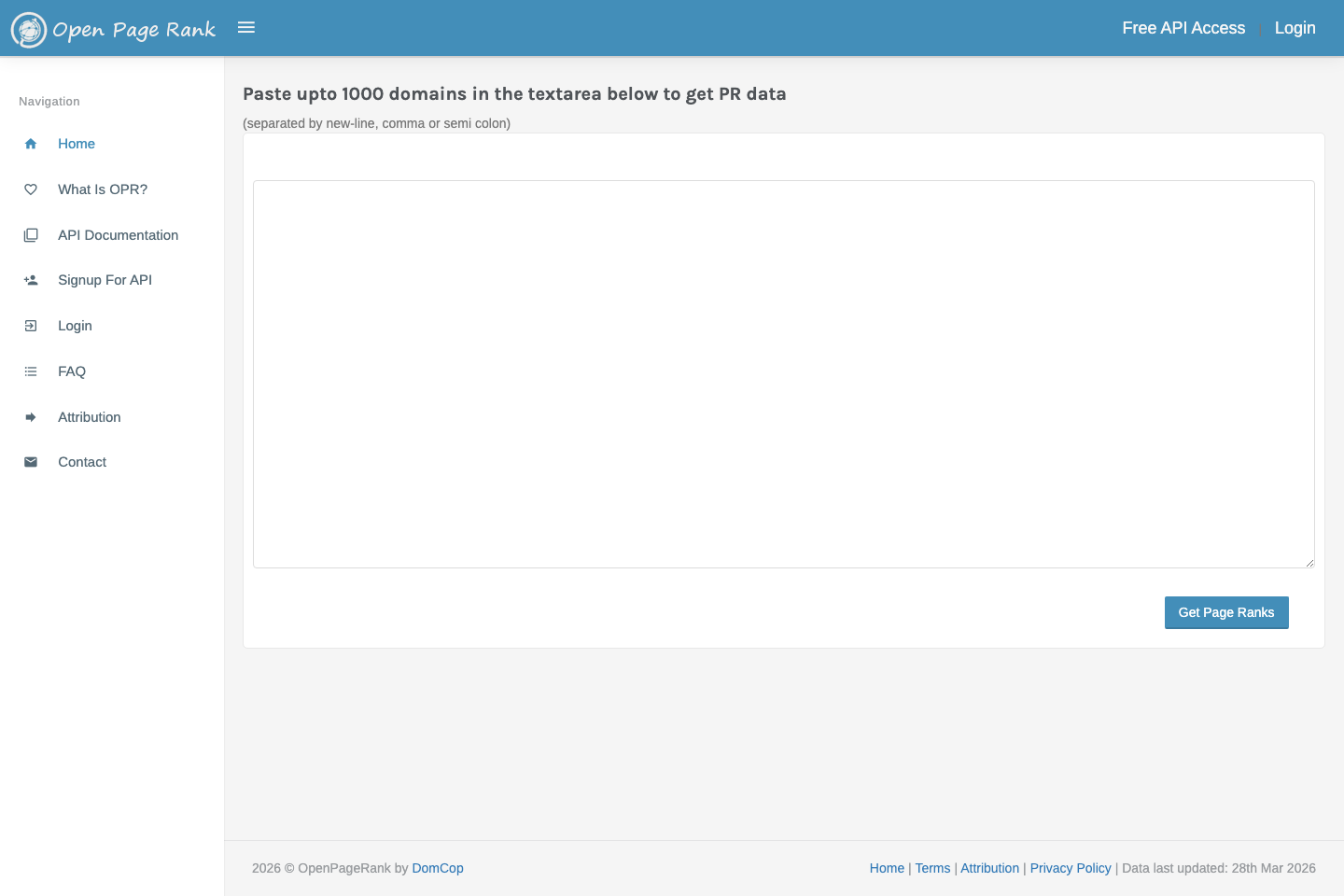Select Free API Access in the top bar
This screenshot has width=1344, height=896.
(x=1183, y=28)
